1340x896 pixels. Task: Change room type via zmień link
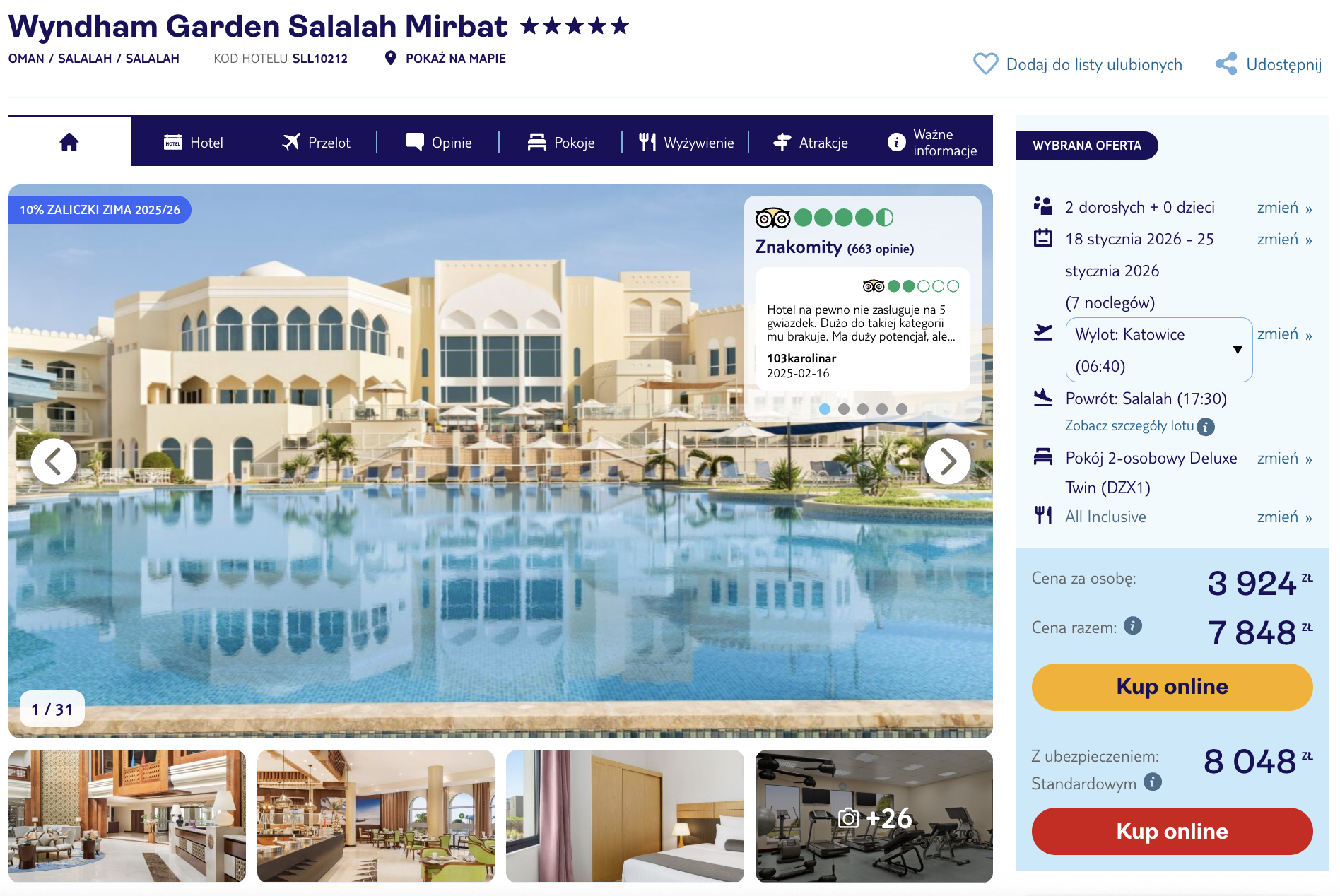pos(1284,459)
